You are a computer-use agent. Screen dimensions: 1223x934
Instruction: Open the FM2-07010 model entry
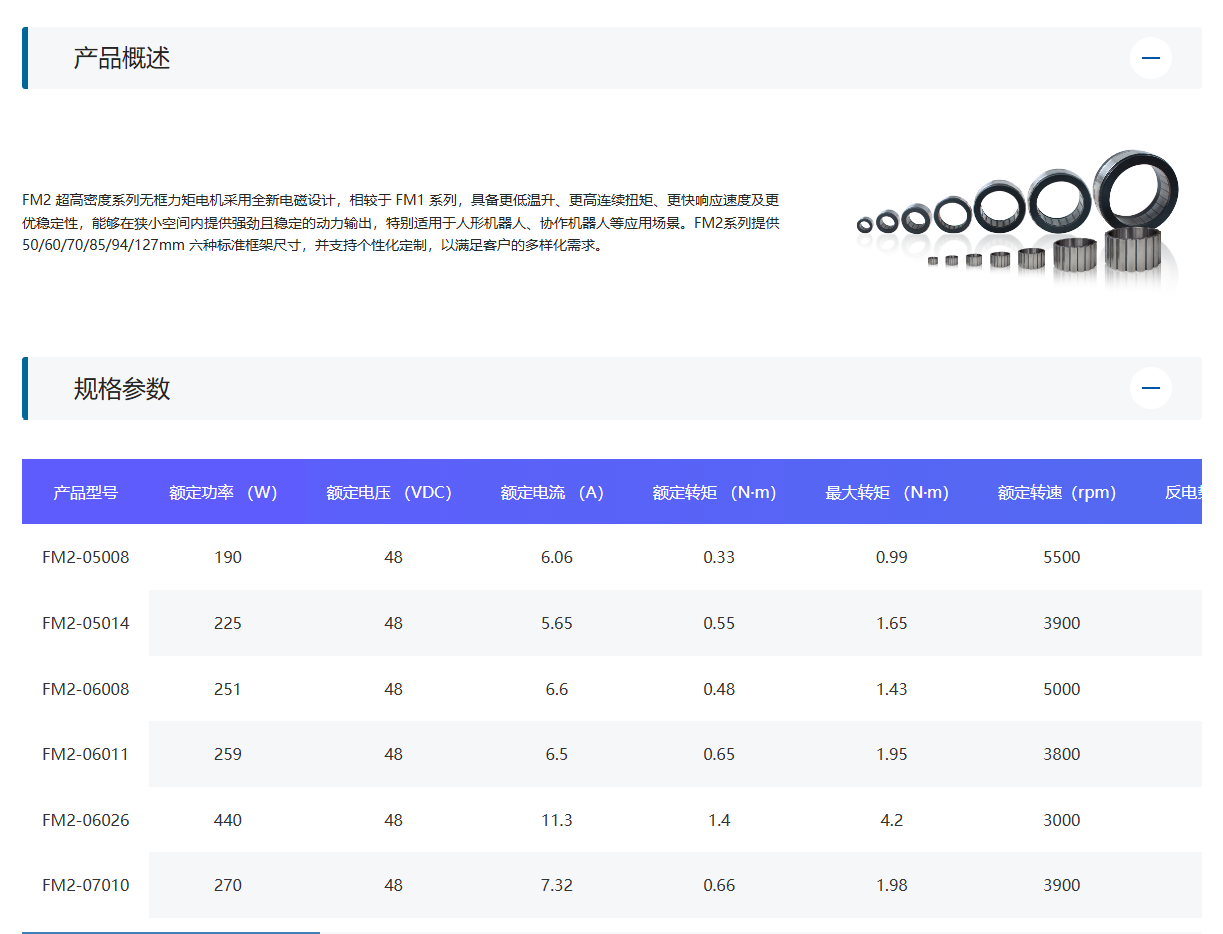tap(85, 885)
